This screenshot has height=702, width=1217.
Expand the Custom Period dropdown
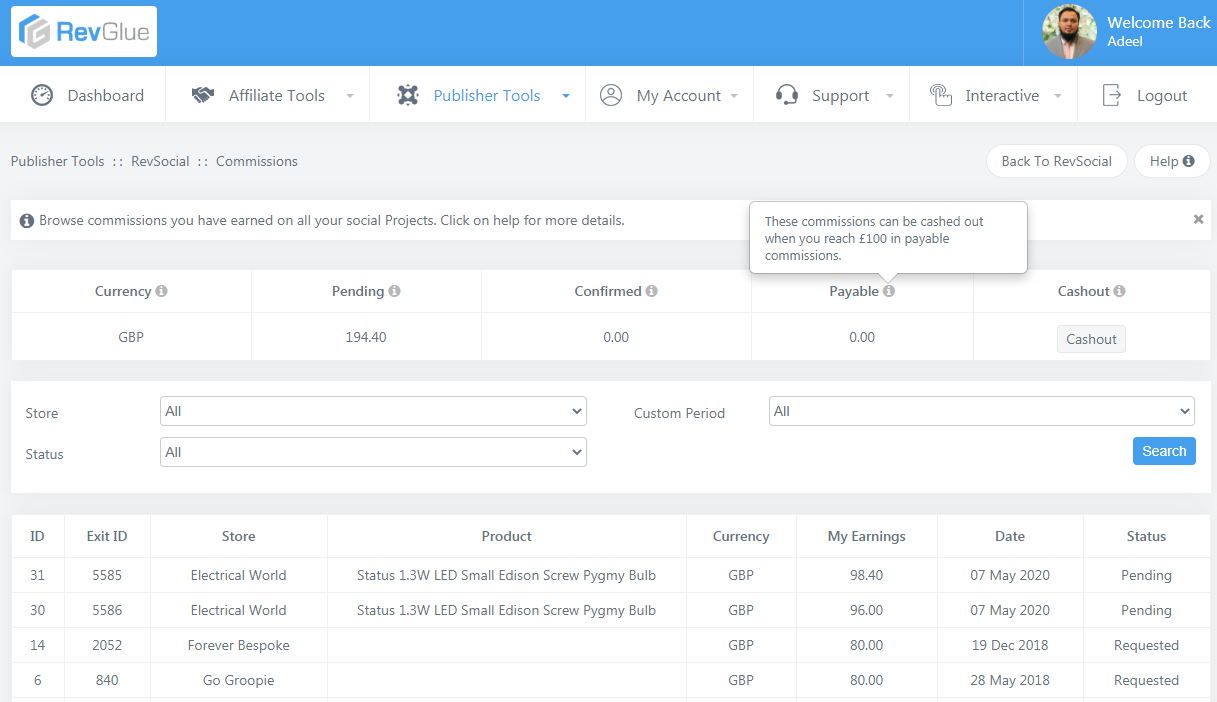[x=981, y=411]
